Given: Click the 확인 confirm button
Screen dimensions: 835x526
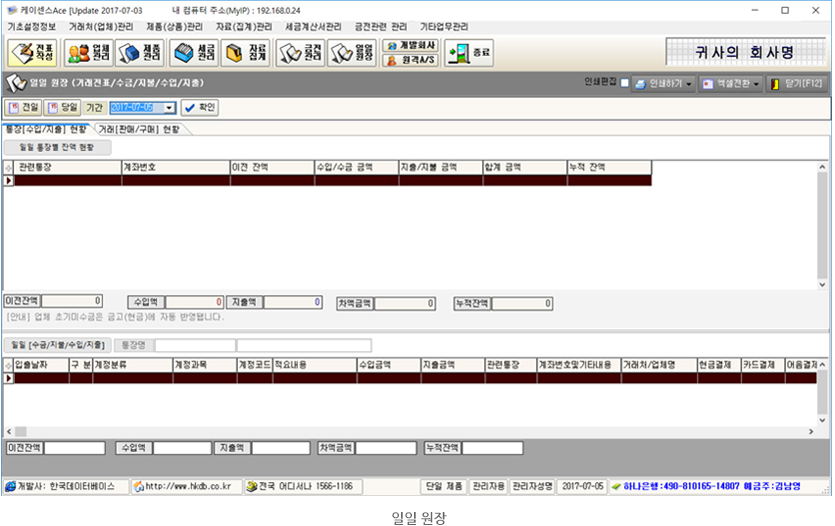Looking at the screenshot, I should [199, 107].
